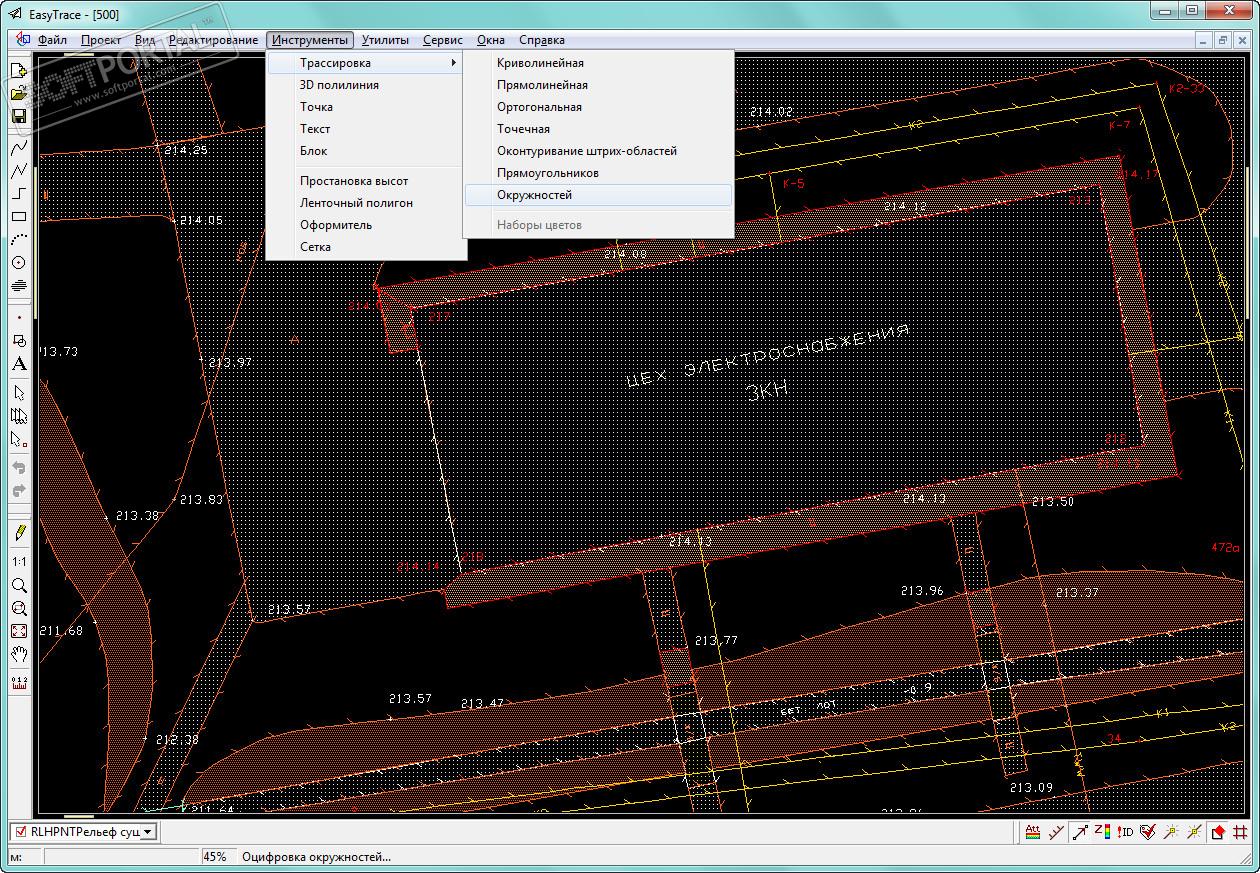Viewport: 1260px width, 873px height.
Task: Click the 1:1 zoom scale button
Action: click(18, 562)
